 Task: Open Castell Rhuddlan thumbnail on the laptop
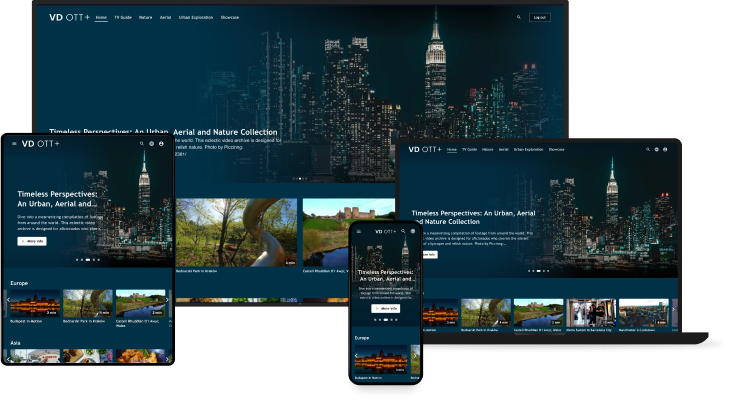click(538, 312)
